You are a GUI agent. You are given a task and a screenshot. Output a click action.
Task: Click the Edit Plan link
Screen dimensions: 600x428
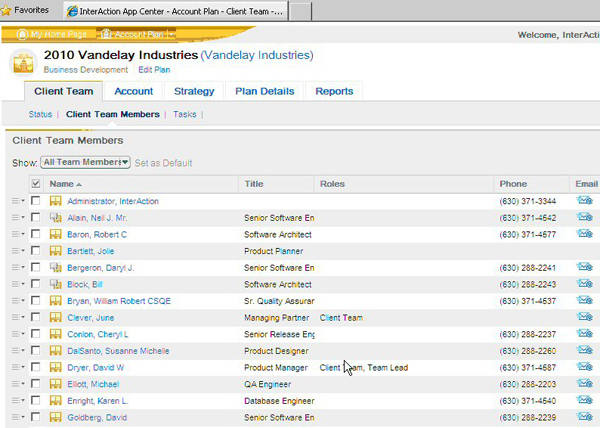(x=154, y=70)
